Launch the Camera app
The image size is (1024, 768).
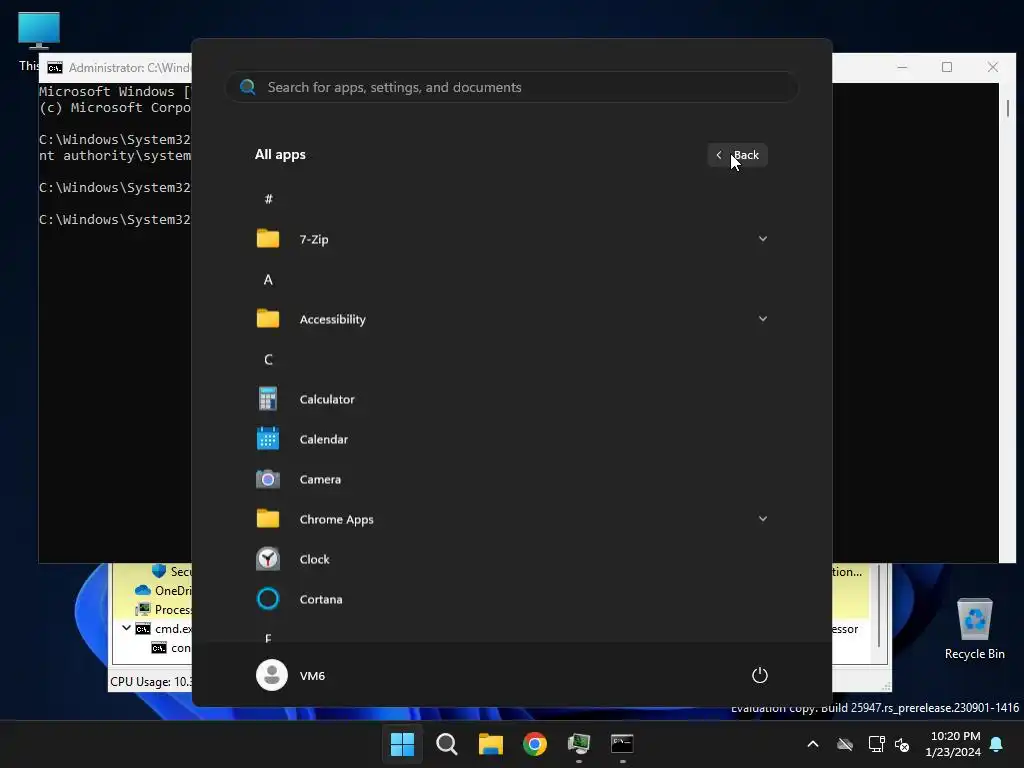511,479
